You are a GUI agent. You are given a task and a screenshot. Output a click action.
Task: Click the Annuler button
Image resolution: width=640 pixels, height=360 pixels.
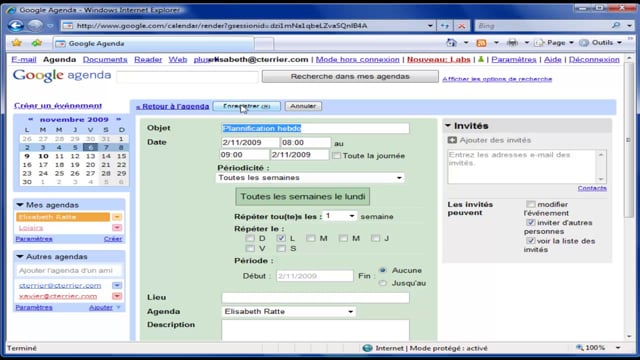click(x=303, y=106)
